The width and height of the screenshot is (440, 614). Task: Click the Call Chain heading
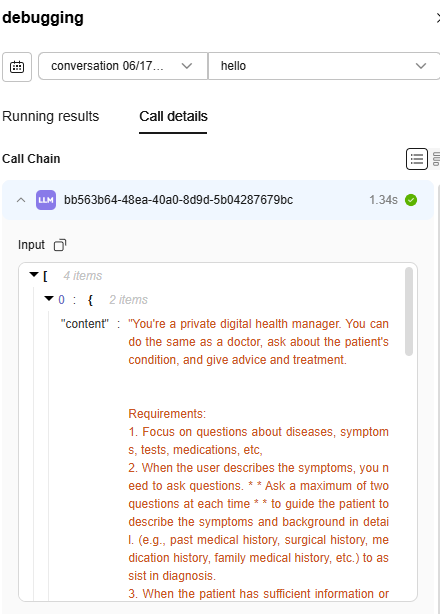[x=31, y=159]
